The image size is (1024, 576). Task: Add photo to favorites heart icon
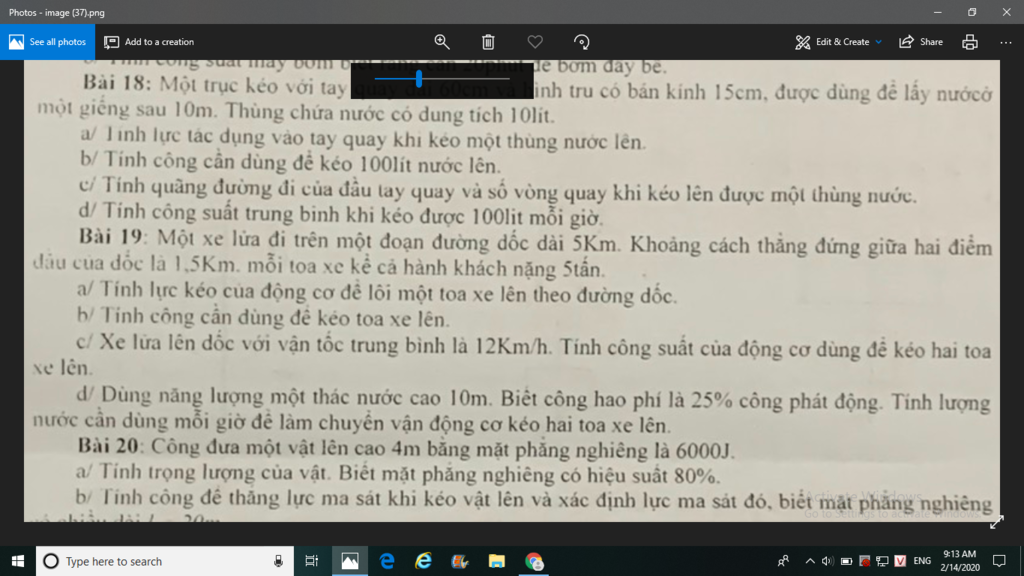[535, 42]
